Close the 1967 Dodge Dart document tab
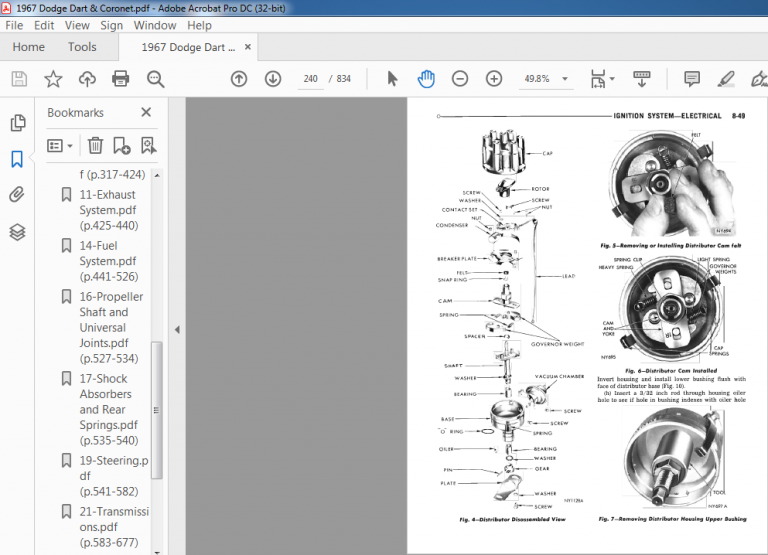This screenshot has width=768, height=555. click(248, 47)
